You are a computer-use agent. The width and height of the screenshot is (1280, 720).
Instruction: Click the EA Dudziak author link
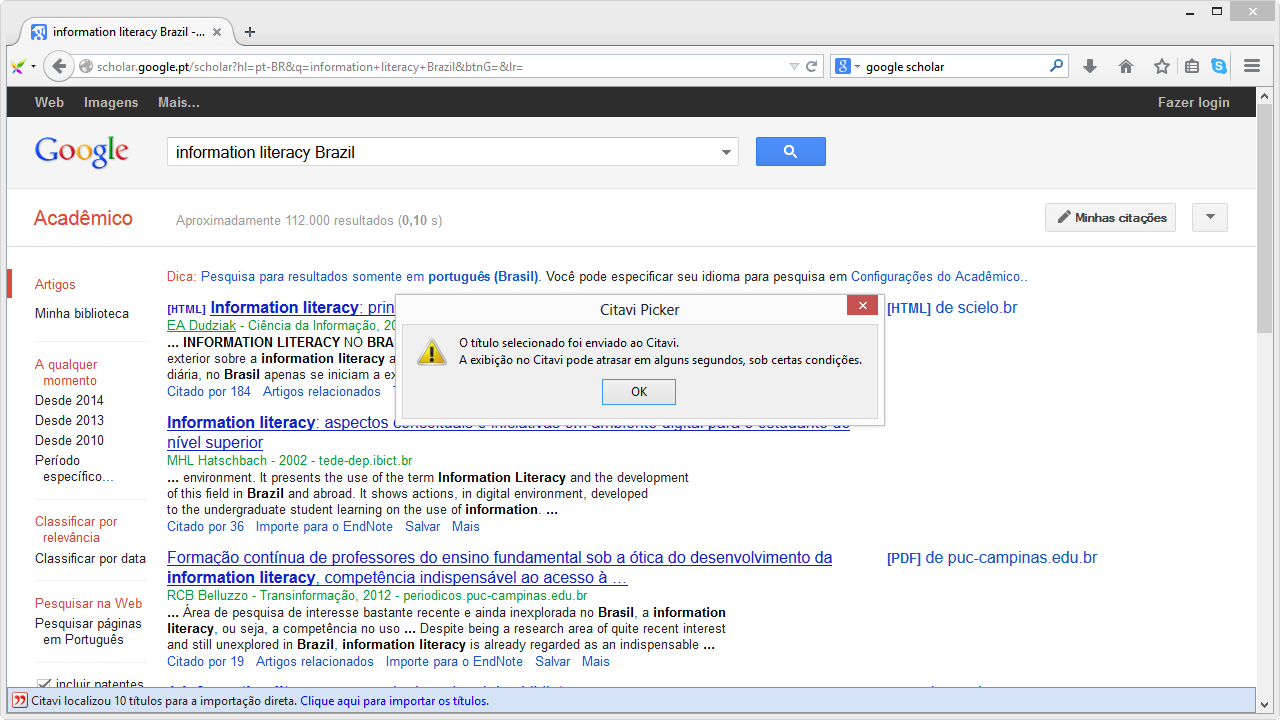pos(203,325)
